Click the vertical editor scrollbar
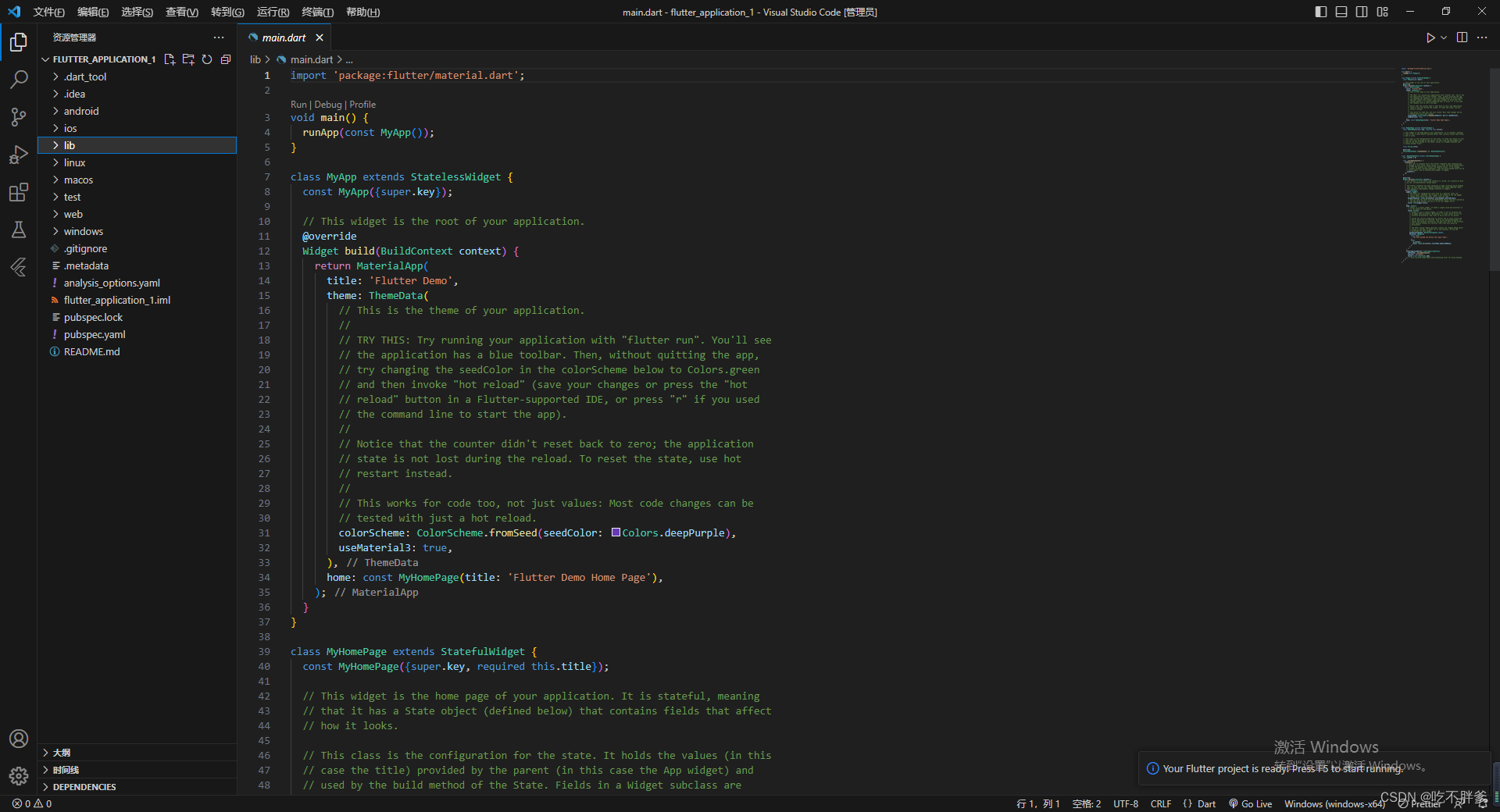1500x812 pixels. pos(1495,169)
